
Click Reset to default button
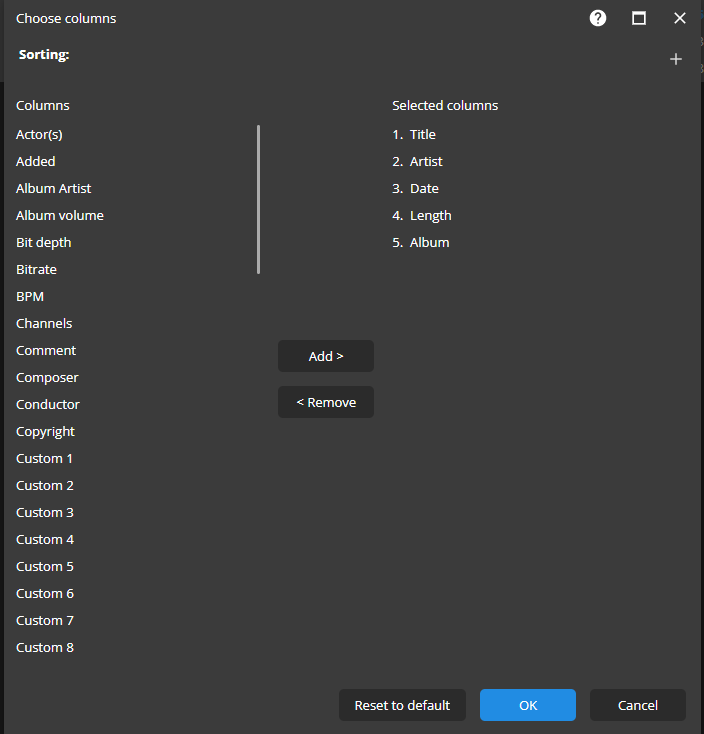[402, 705]
